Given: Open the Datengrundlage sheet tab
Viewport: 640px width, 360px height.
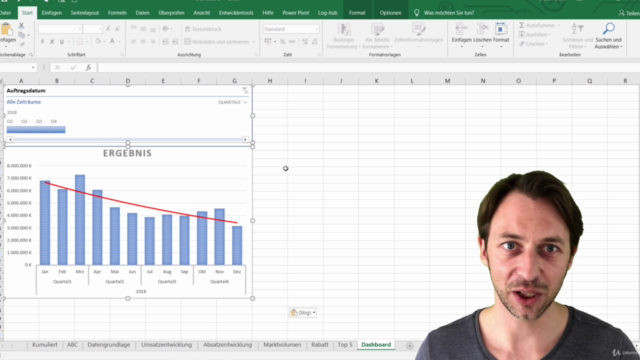Looking at the screenshot, I should coord(109,345).
